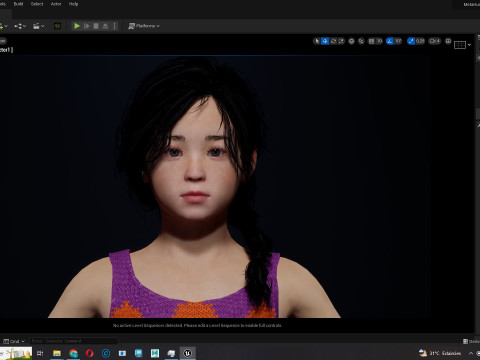Click the maximize/restore viewport icon
The width and height of the screenshot is (480, 360).
click(x=448, y=41)
